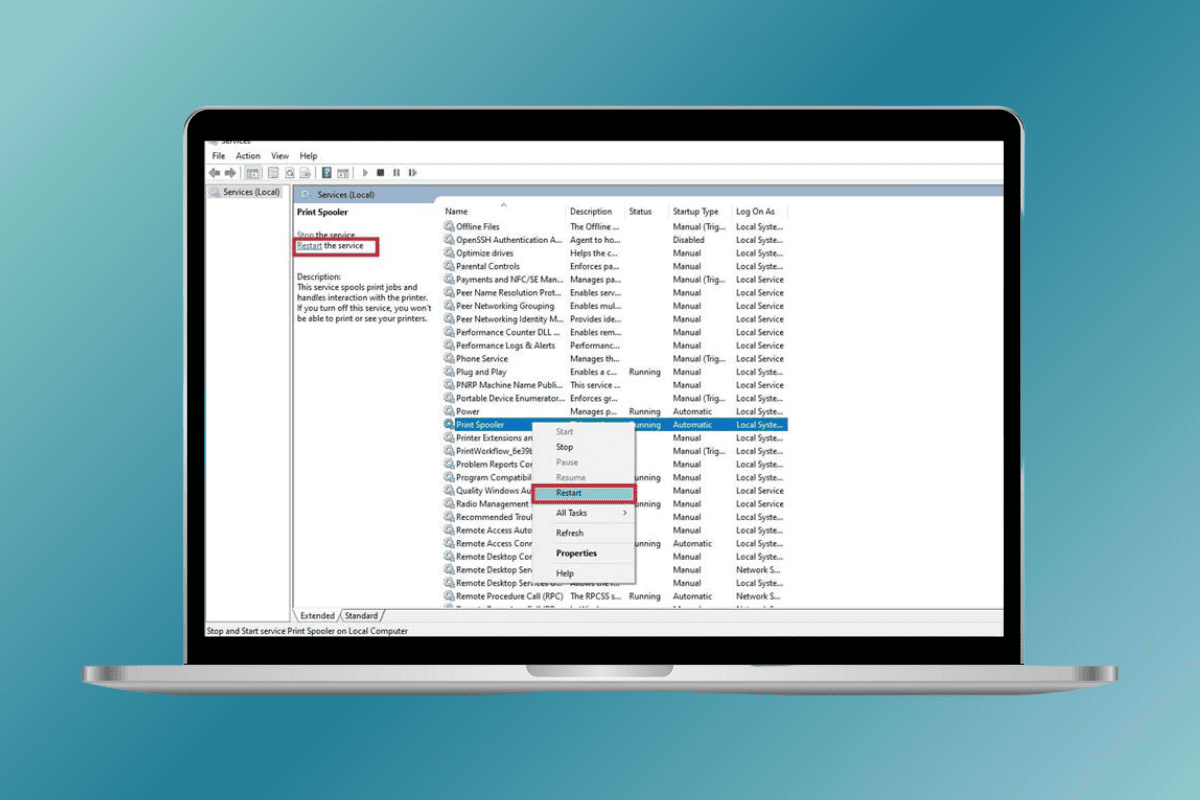Click the Forward arrow toolbar icon
This screenshot has height=800, width=1200.
pos(230,173)
